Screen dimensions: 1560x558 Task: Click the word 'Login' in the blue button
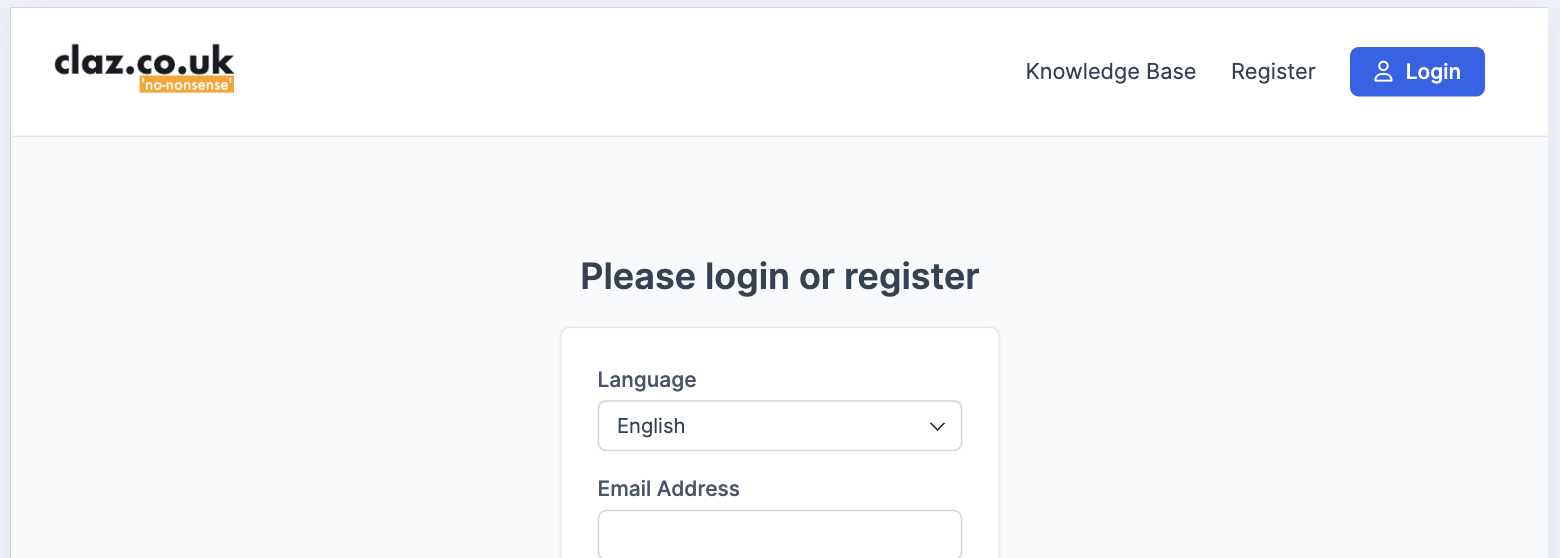coord(1432,72)
